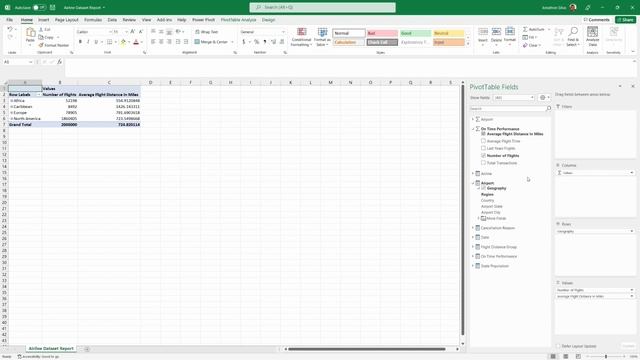This screenshot has width=640, height=360.
Task: Increase font size with the large A icon
Action: tap(133, 31)
